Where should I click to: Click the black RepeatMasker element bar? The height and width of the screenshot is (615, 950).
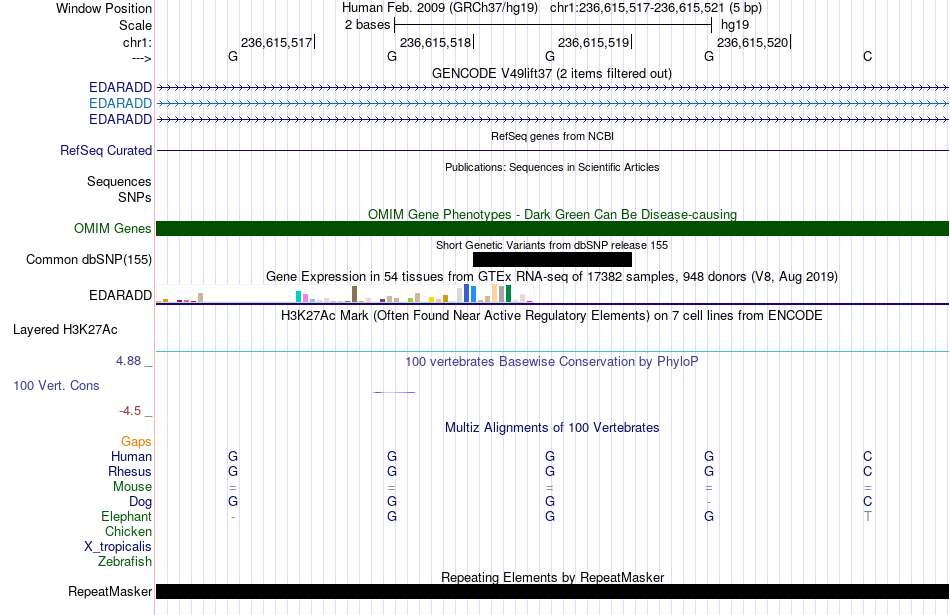[552, 591]
